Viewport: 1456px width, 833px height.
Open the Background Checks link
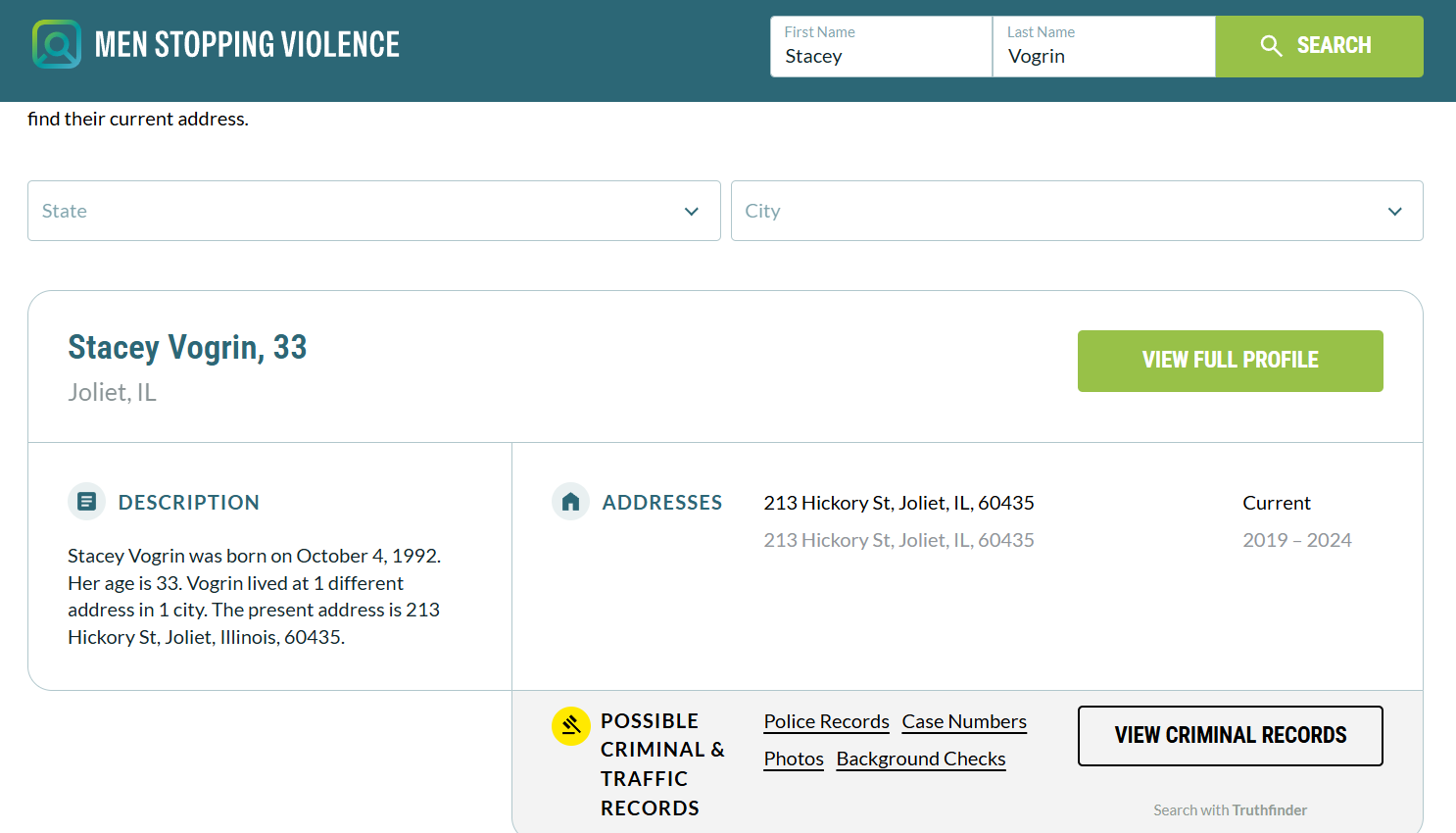(x=920, y=759)
